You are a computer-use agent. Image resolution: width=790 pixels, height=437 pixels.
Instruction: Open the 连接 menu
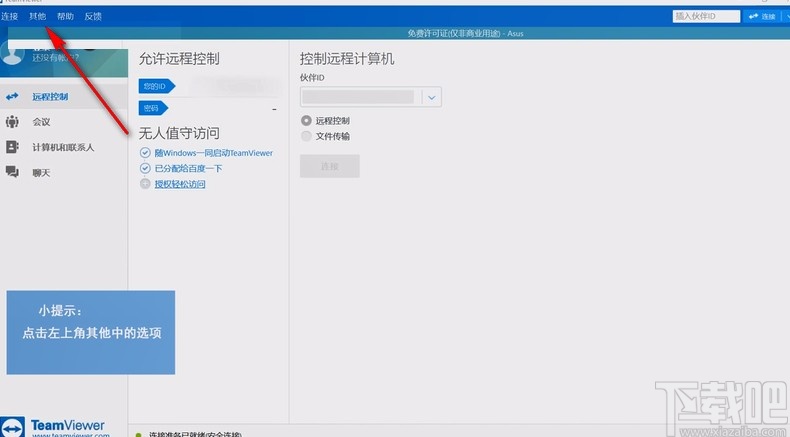click(9, 17)
